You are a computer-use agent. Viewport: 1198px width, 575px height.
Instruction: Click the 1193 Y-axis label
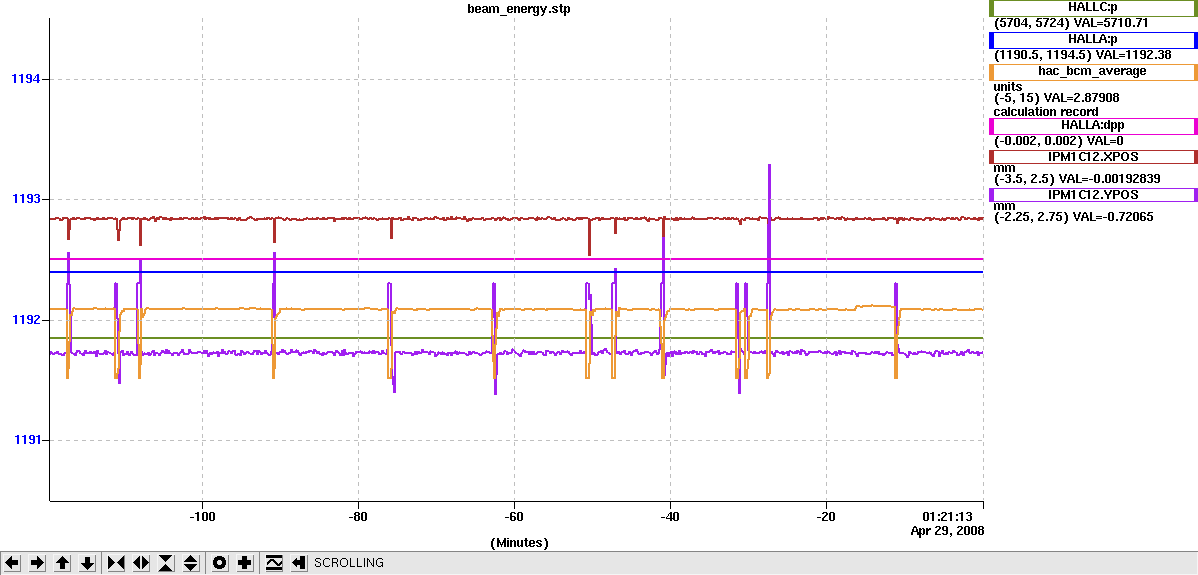(25, 199)
